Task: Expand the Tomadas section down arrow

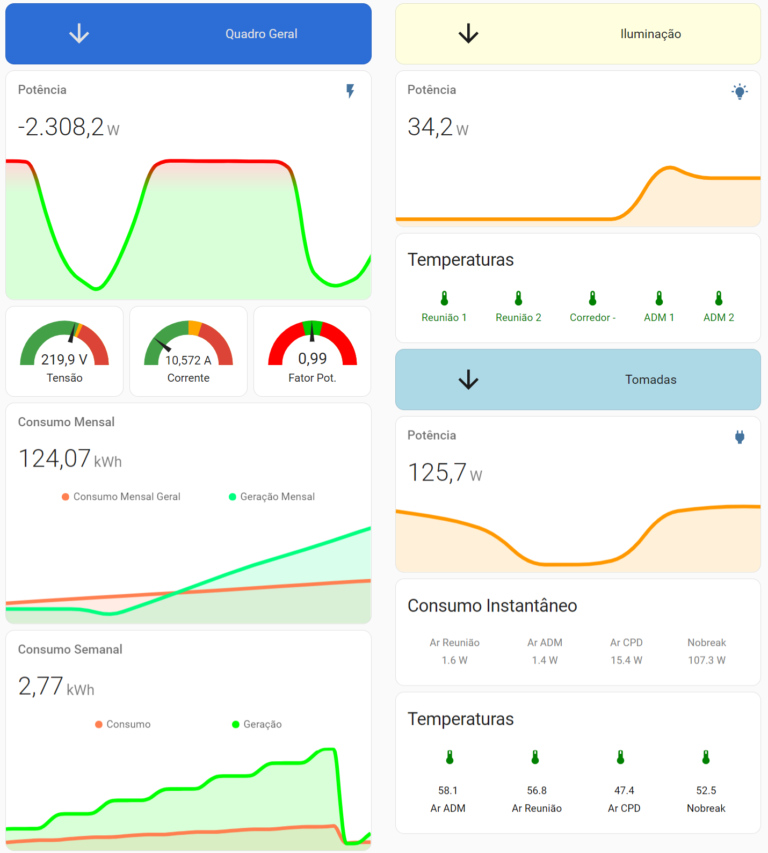Action: (x=468, y=380)
